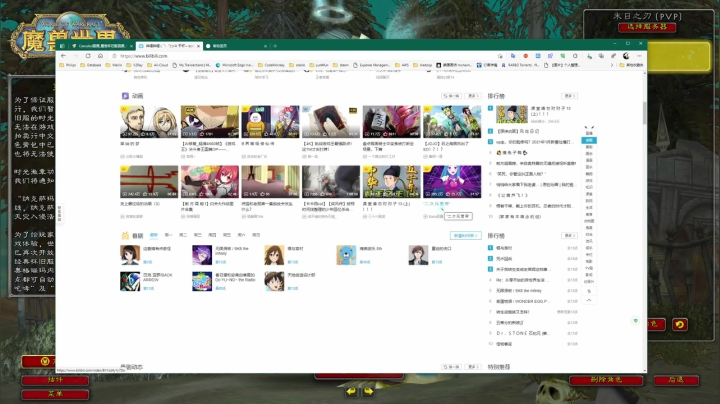
Task: Select the 周一 tab in 番剧
Action: 168,235
